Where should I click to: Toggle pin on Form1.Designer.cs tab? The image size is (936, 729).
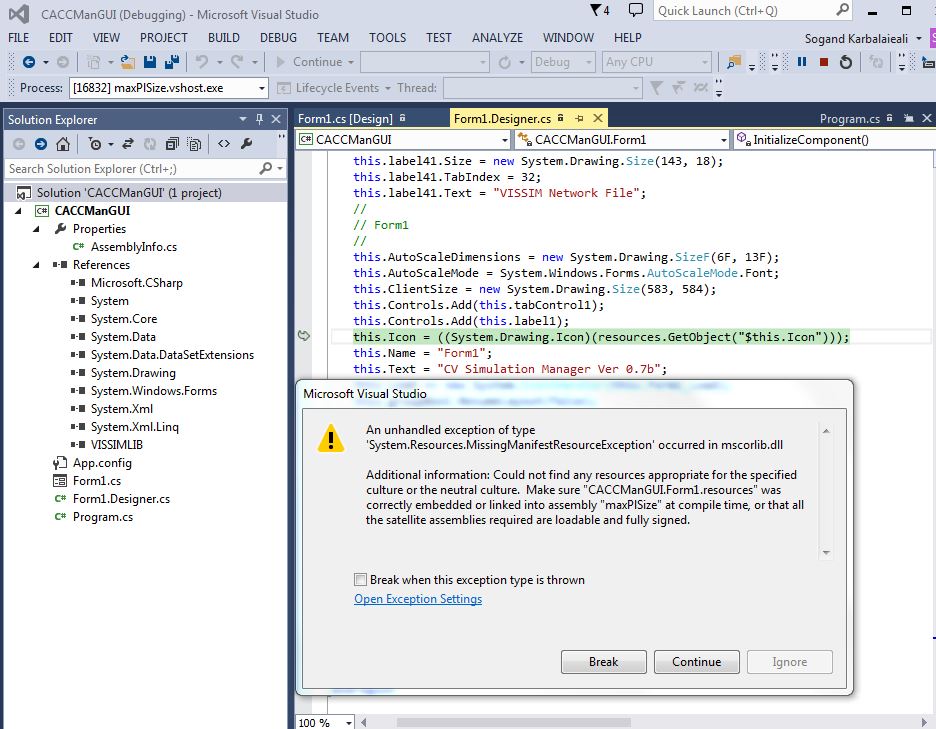pyautogui.click(x=579, y=118)
